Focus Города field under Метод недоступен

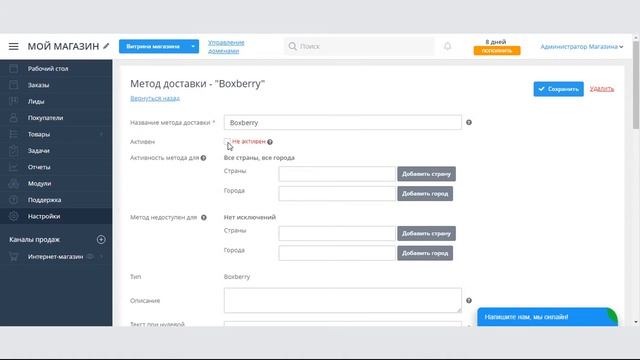point(337,253)
